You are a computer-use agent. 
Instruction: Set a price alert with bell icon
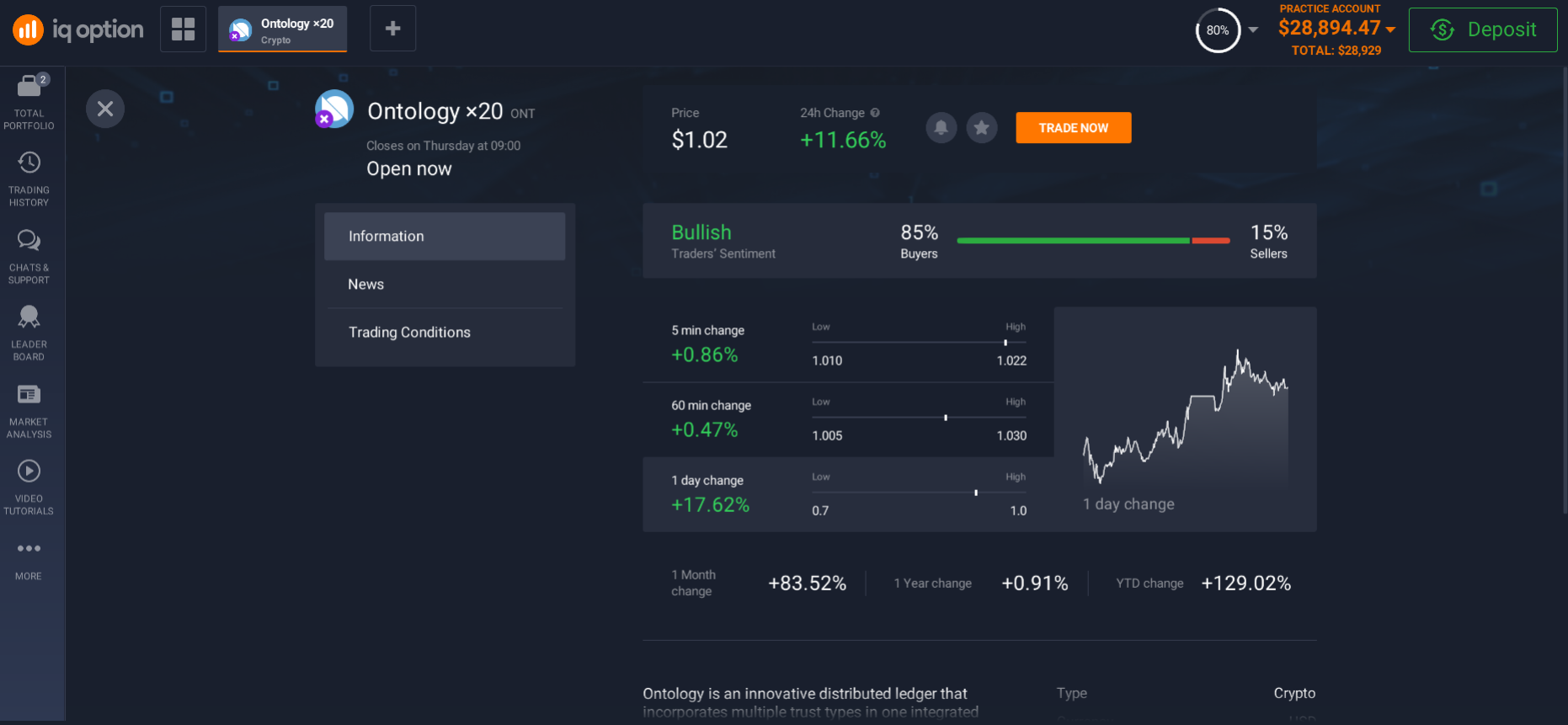pyautogui.click(x=941, y=128)
